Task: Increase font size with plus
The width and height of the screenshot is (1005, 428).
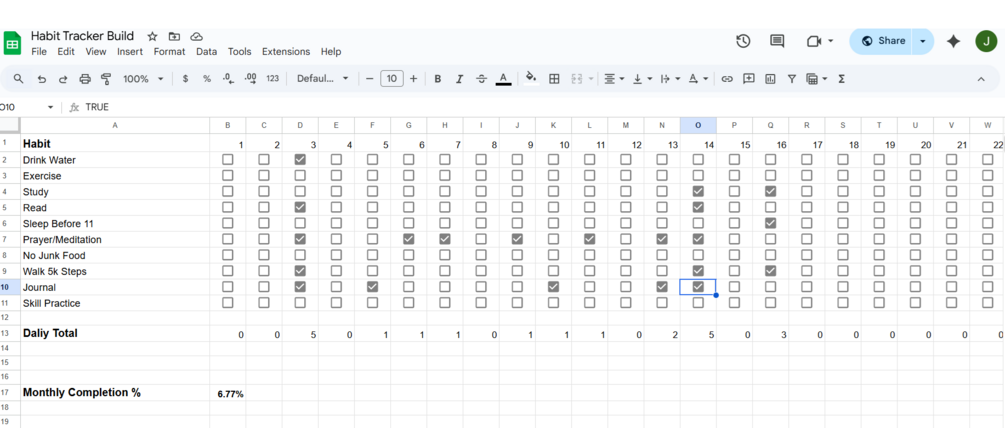Action: point(413,79)
